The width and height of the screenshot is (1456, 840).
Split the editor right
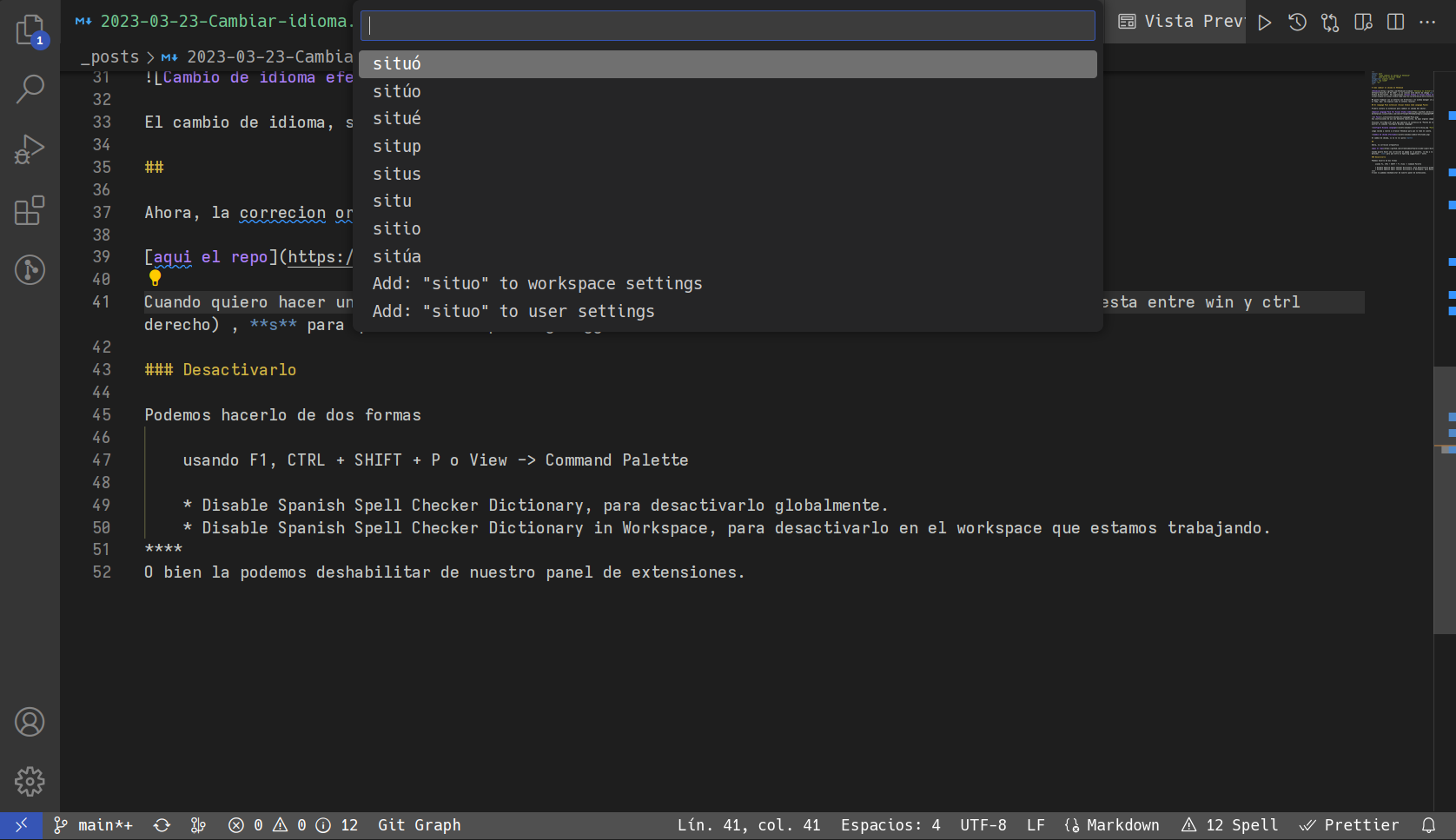tap(1395, 22)
